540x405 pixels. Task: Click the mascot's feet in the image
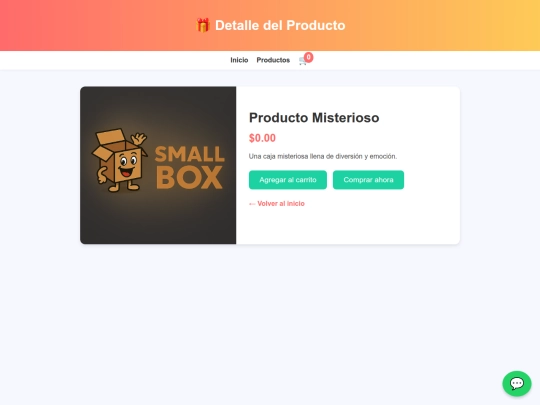click(124, 186)
